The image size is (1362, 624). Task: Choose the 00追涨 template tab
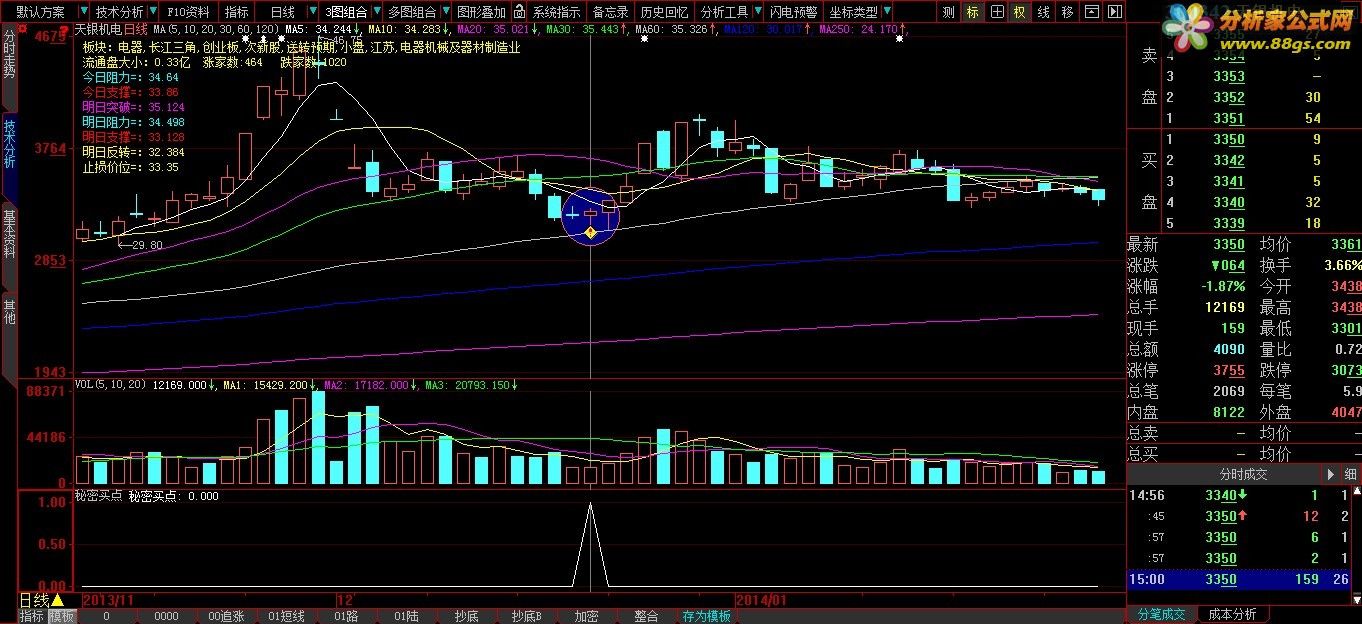pyautogui.click(x=226, y=616)
